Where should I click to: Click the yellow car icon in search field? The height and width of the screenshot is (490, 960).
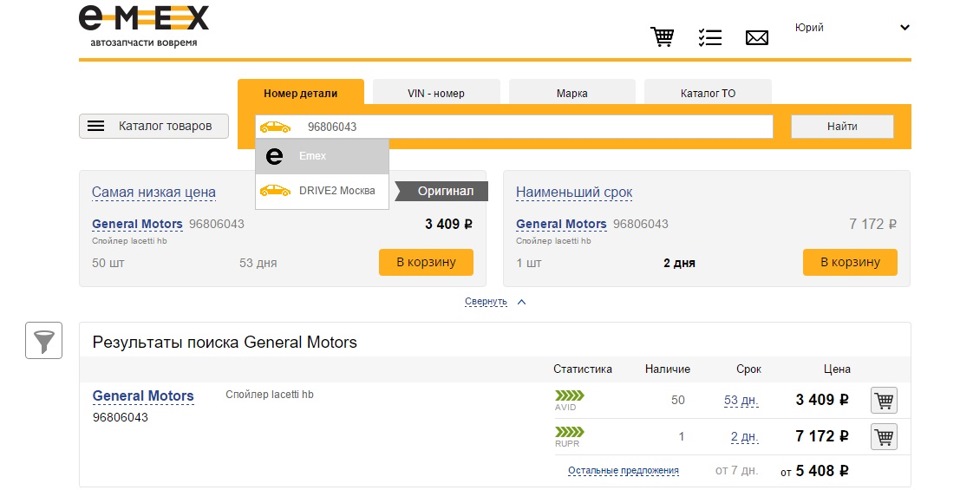pos(275,127)
